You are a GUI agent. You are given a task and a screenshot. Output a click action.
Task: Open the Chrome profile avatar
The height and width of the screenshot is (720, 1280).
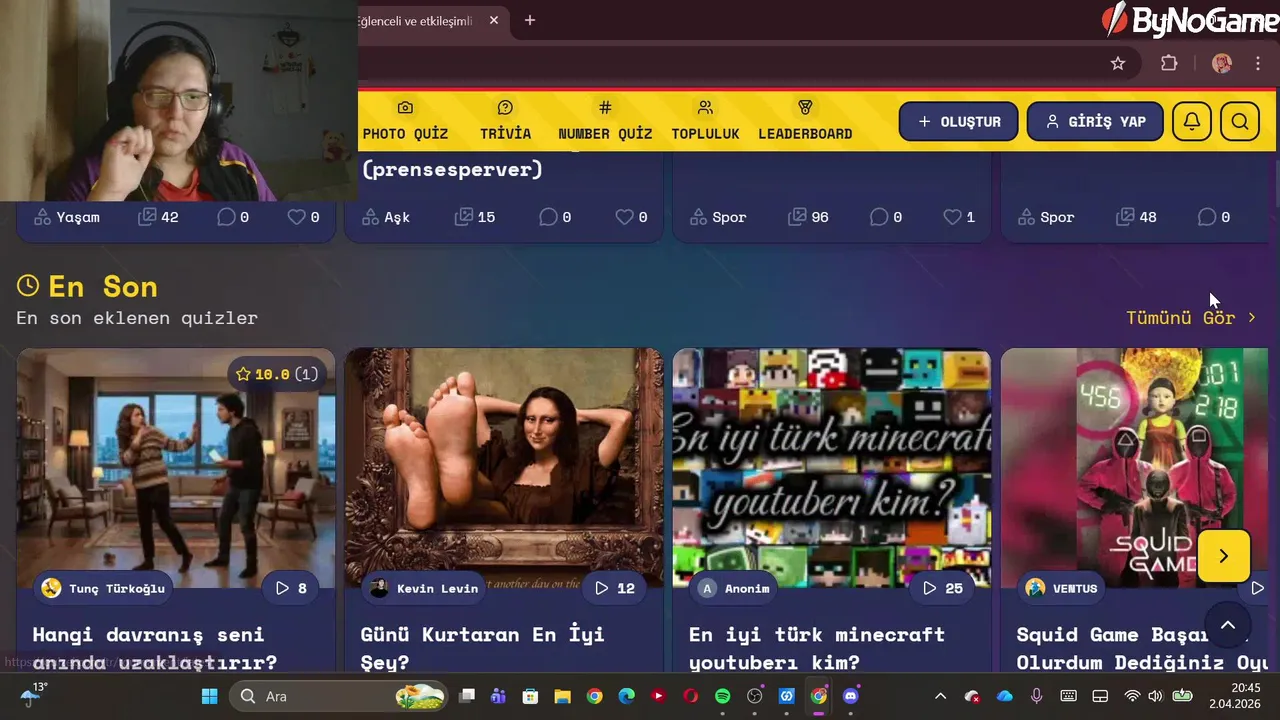[1221, 63]
